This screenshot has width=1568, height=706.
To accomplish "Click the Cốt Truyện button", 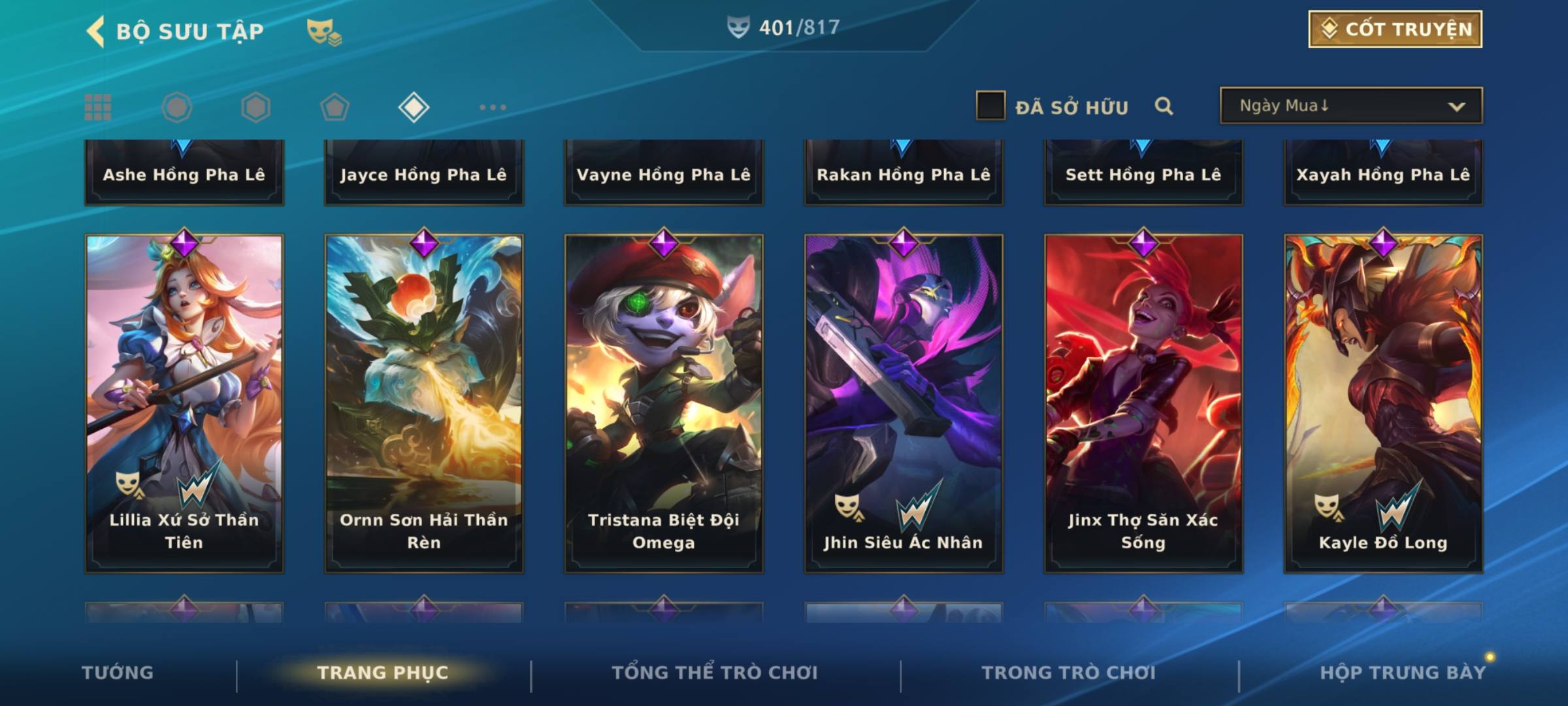I will tap(1395, 29).
